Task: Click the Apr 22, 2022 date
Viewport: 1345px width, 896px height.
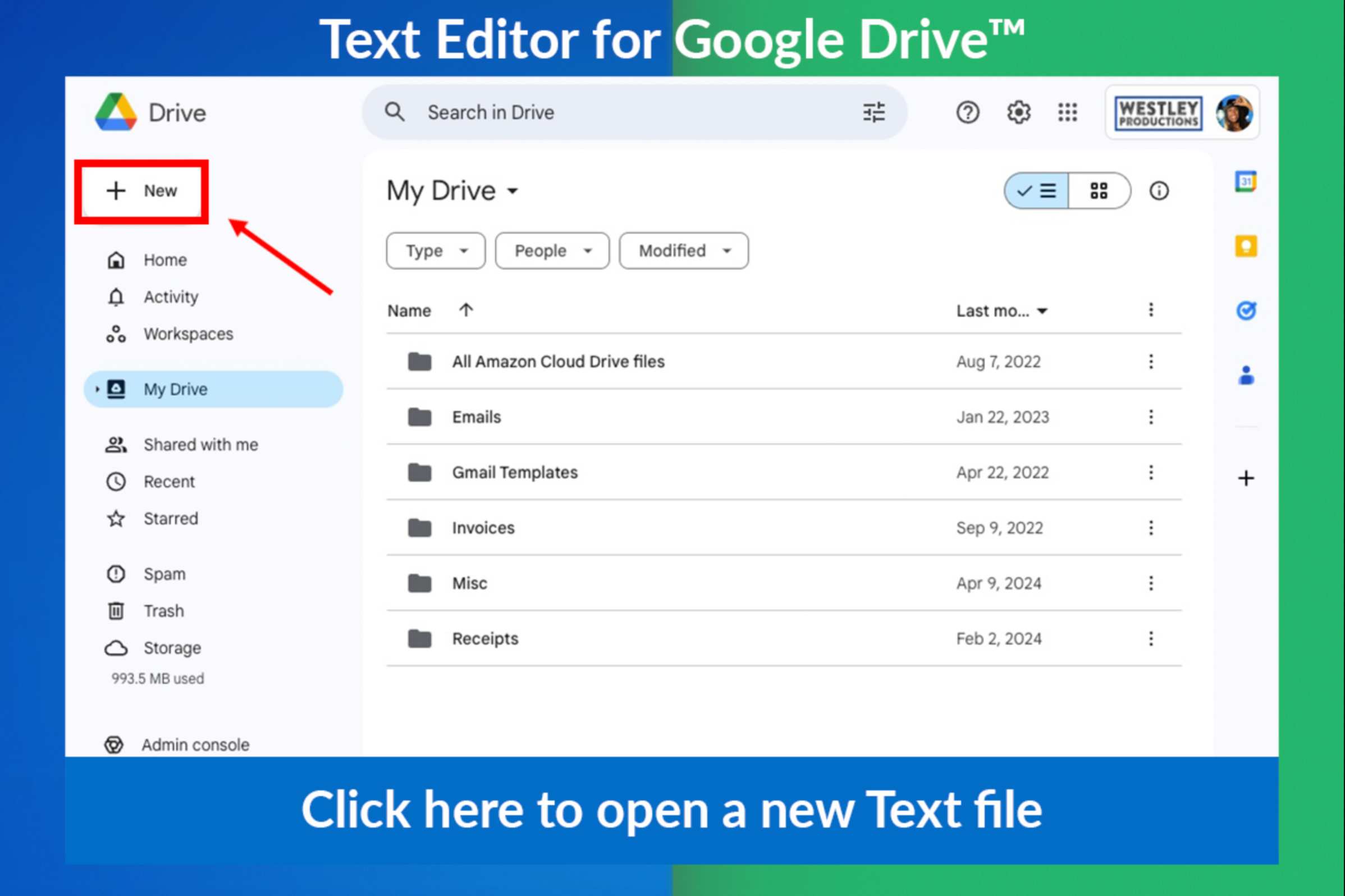Action: 1003,472
